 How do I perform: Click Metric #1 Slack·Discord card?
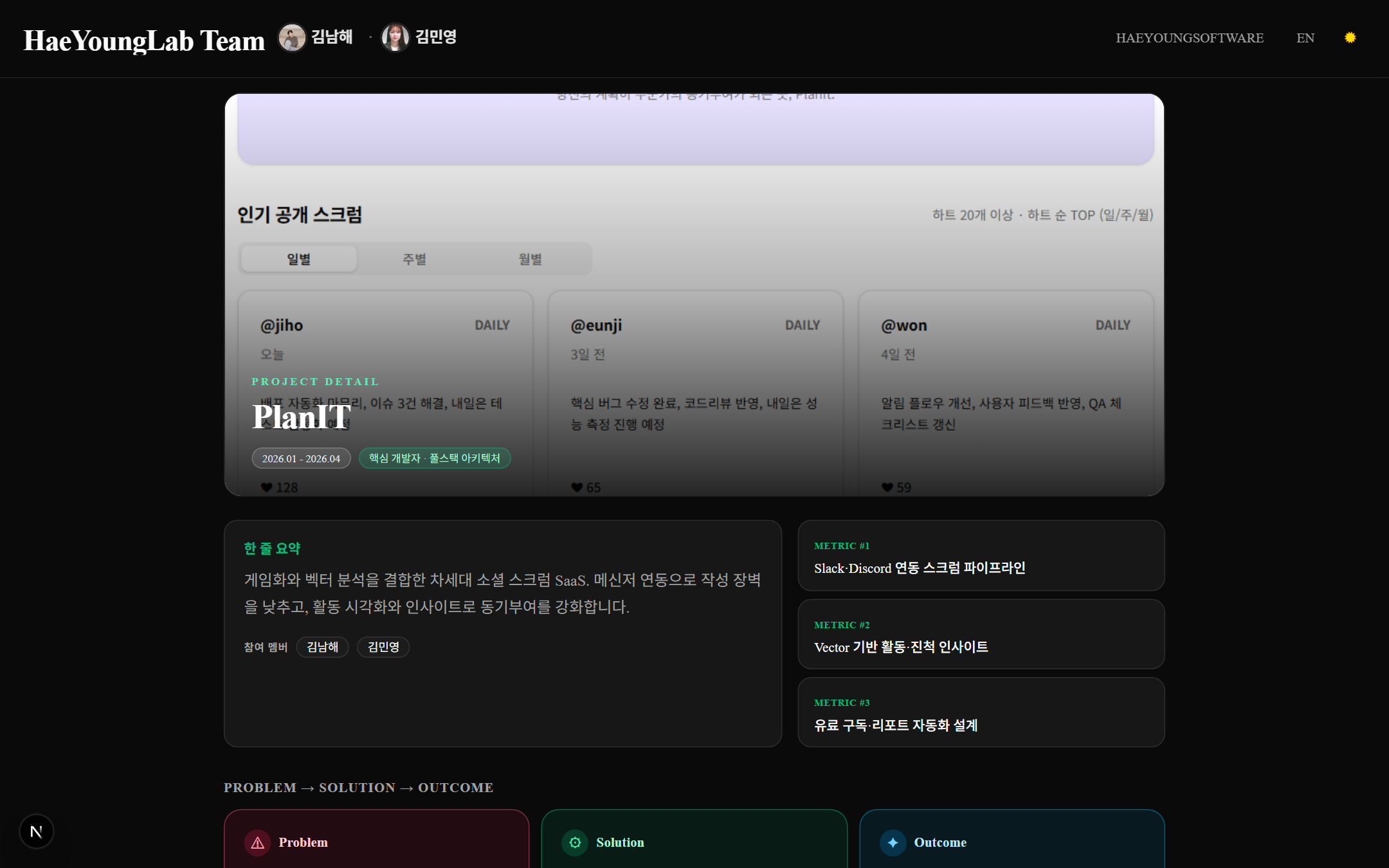tap(981, 556)
